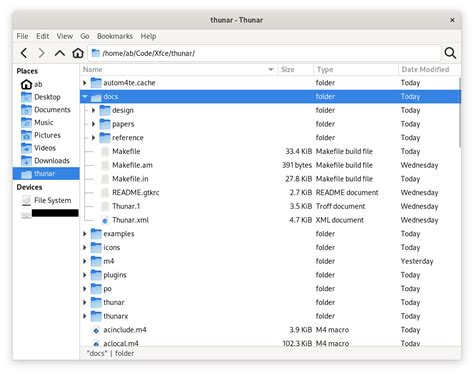The width and height of the screenshot is (474, 374).
Task: Open the Downloads place in sidebar
Action: [45, 161]
